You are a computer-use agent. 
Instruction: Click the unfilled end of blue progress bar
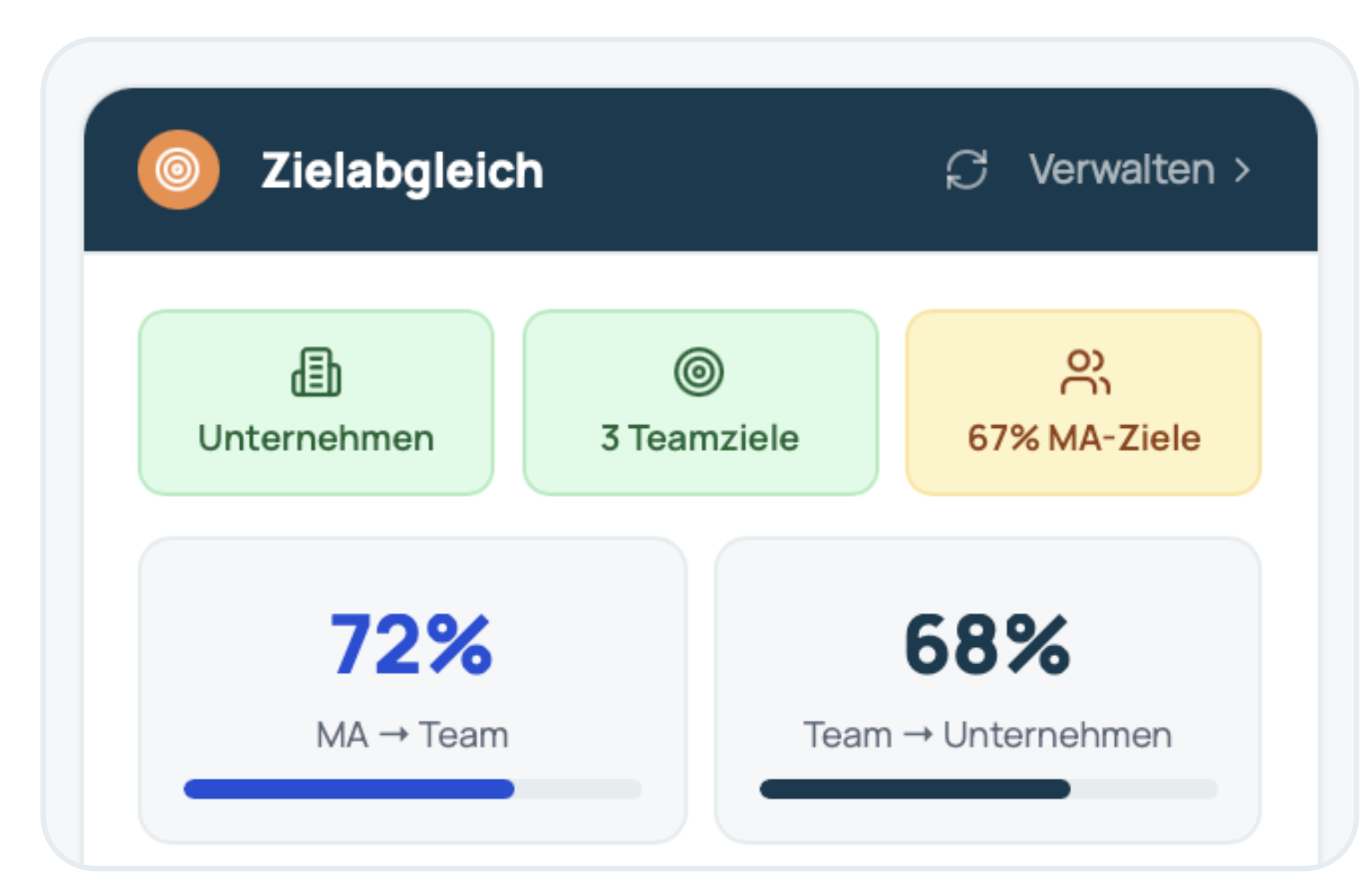[x=579, y=789]
